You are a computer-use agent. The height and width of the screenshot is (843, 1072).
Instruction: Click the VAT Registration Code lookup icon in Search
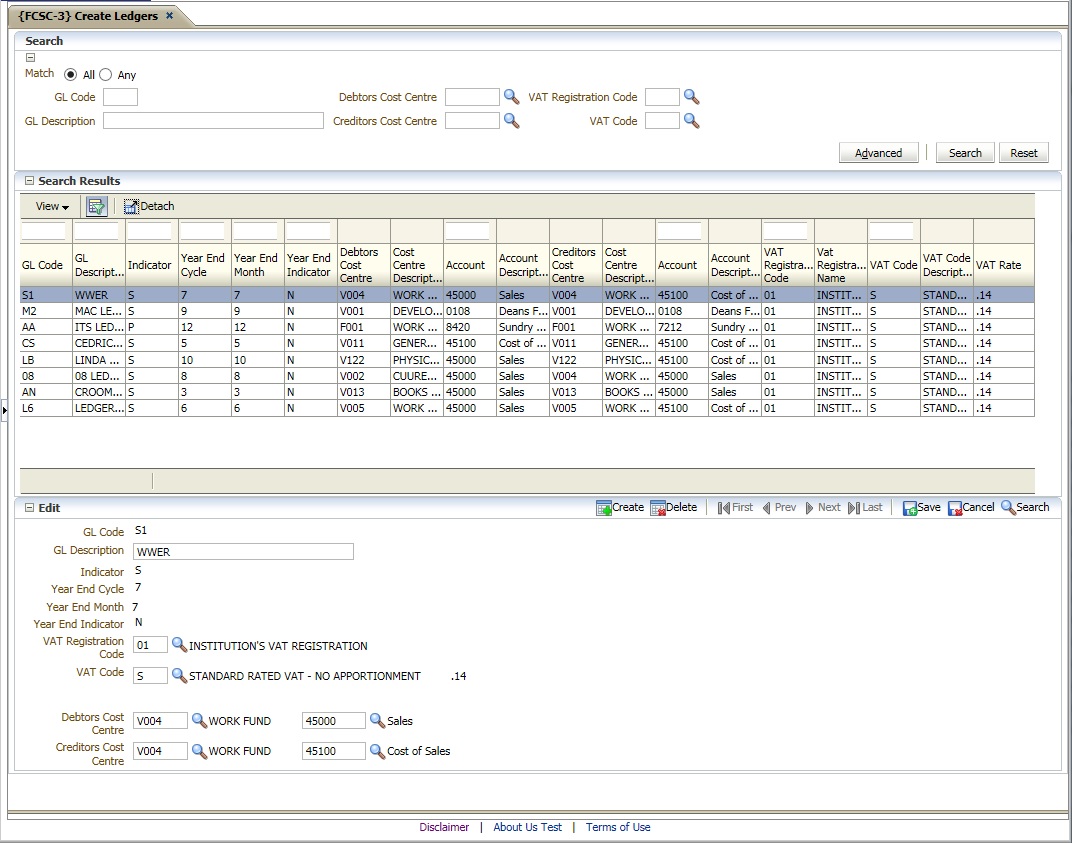pos(691,97)
